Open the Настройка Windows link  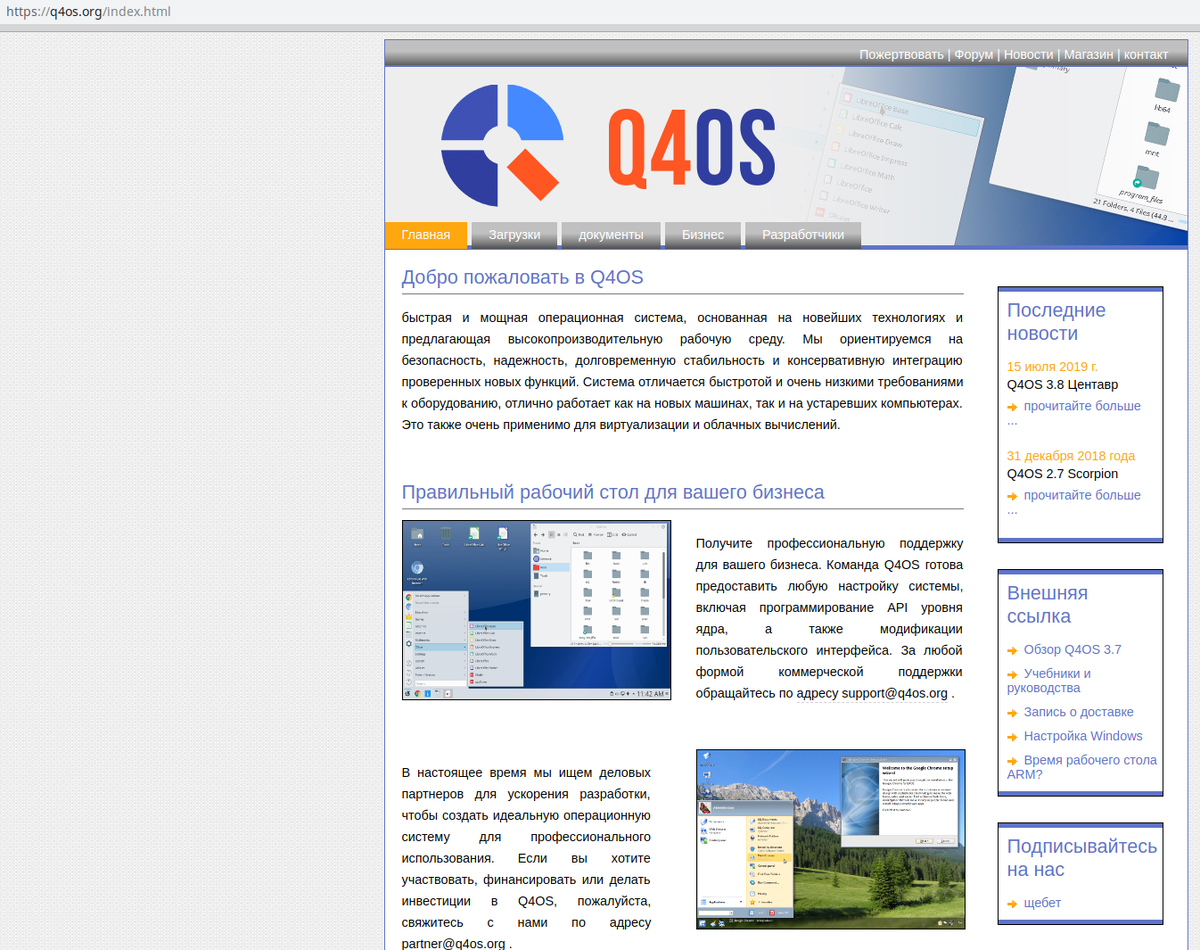tap(1083, 736)
